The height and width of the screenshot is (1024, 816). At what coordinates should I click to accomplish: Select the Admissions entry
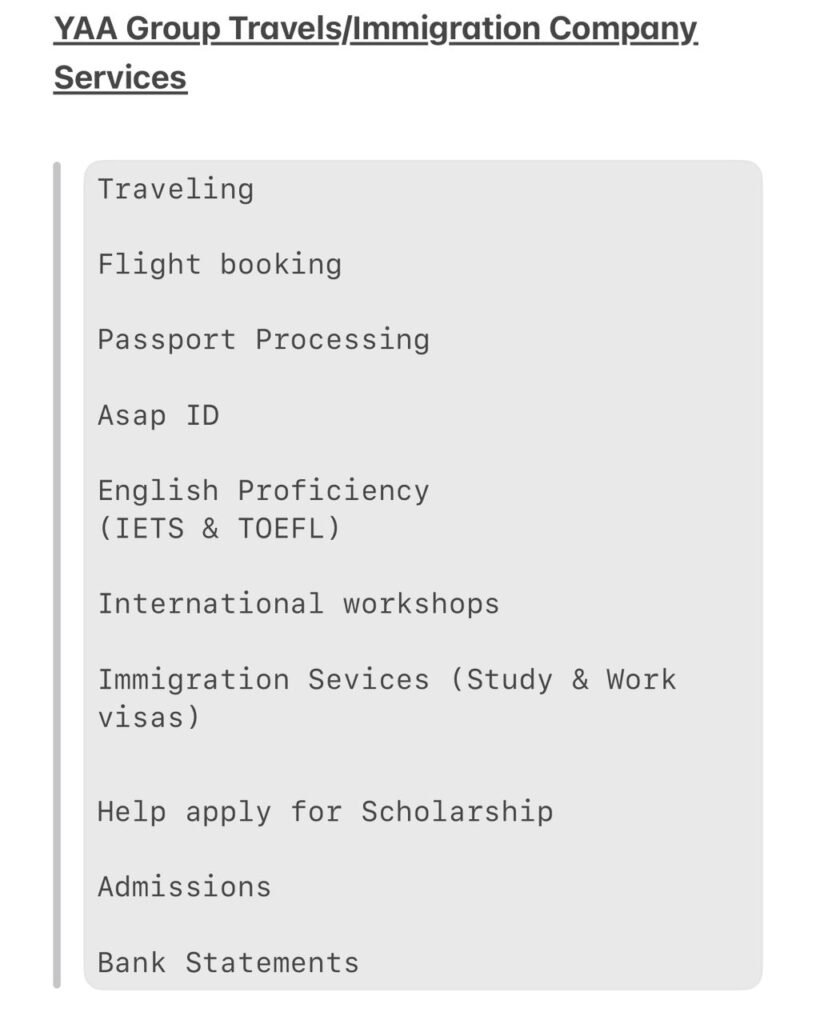point(184,888)
